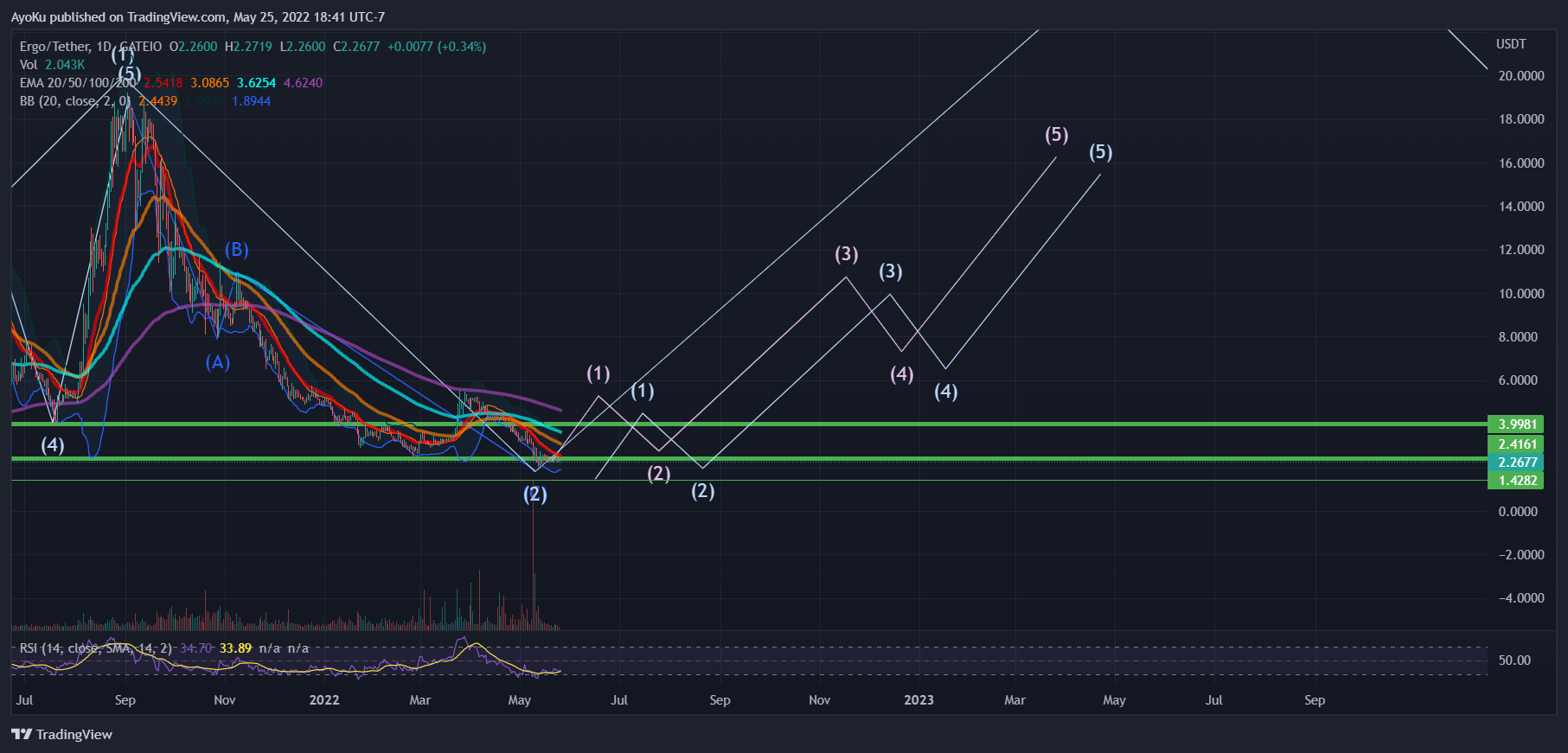Screen dimensions: 1568x753
Task: Select the (4) wave label beside the Jul 2021 low
Action: click(53, 445)
